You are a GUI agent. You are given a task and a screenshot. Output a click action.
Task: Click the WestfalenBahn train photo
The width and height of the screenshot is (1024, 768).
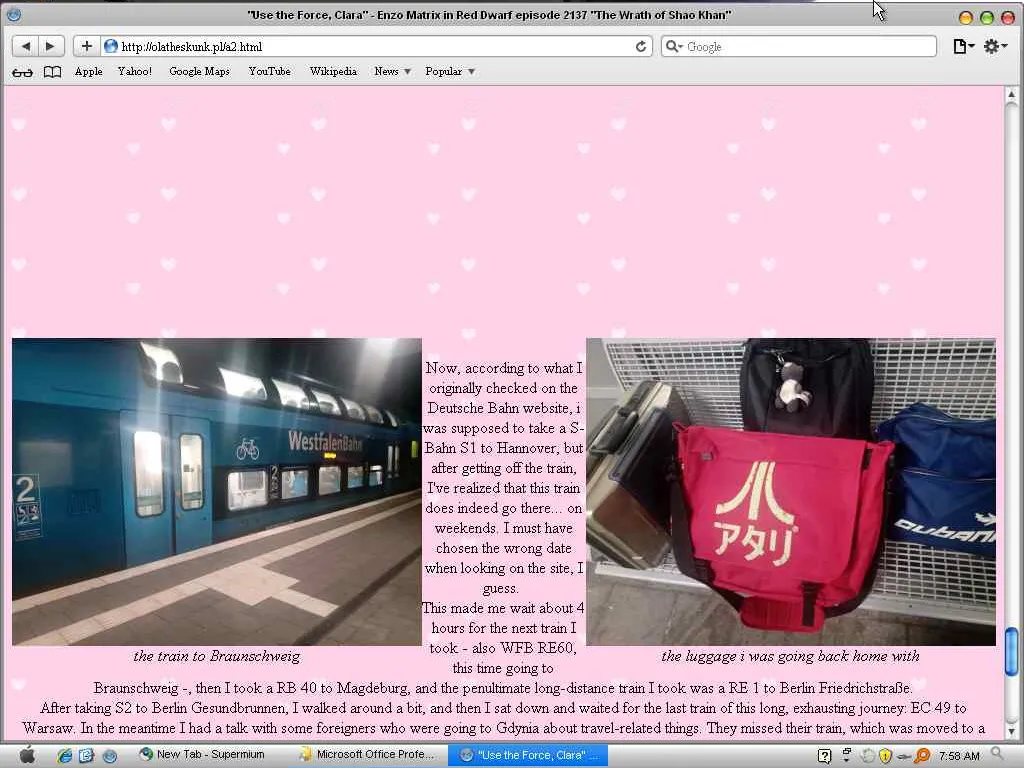tap(217, 492)
